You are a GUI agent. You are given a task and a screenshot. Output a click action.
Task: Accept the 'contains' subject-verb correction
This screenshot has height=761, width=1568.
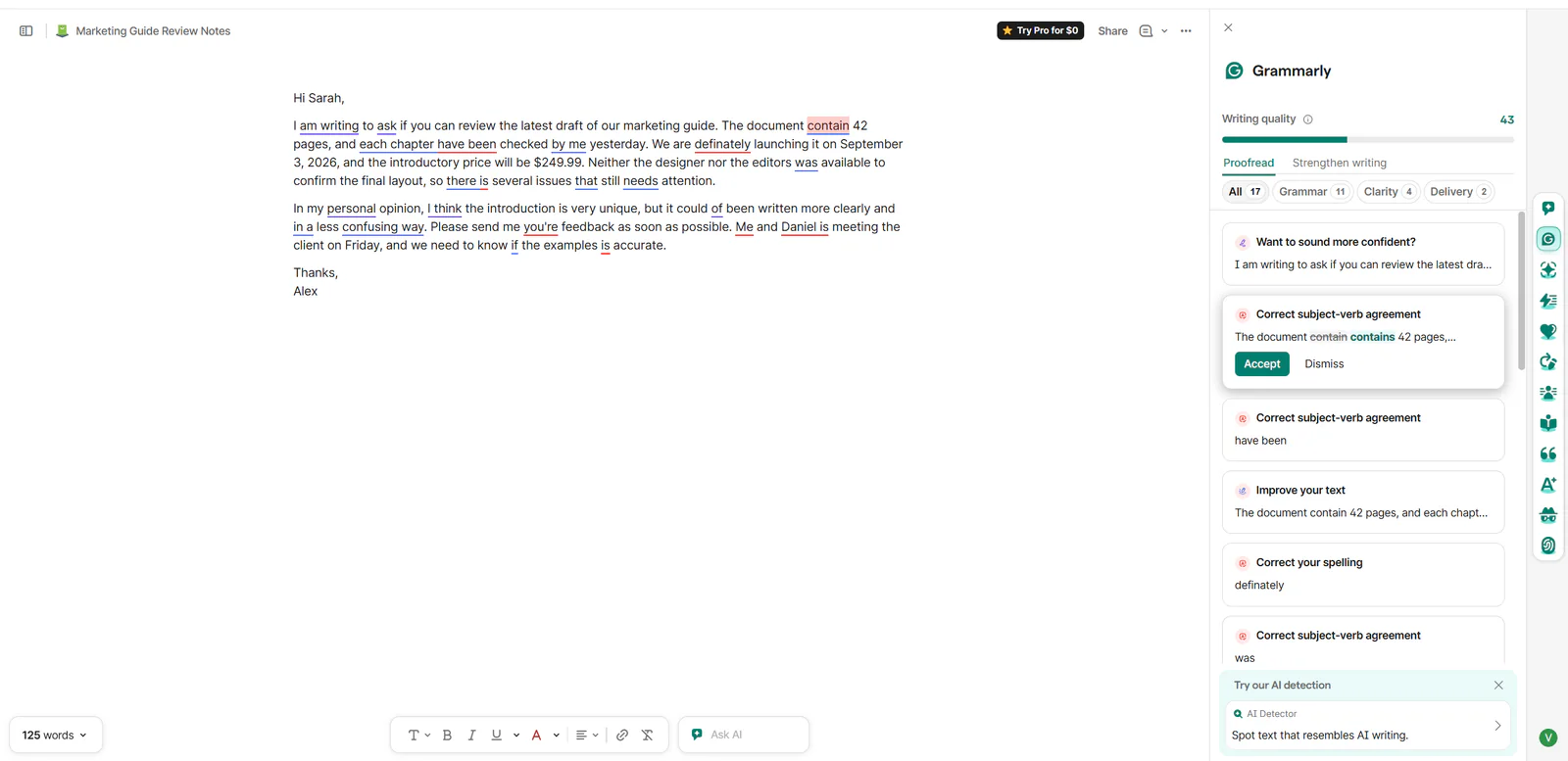click(x=1262, y=364)
